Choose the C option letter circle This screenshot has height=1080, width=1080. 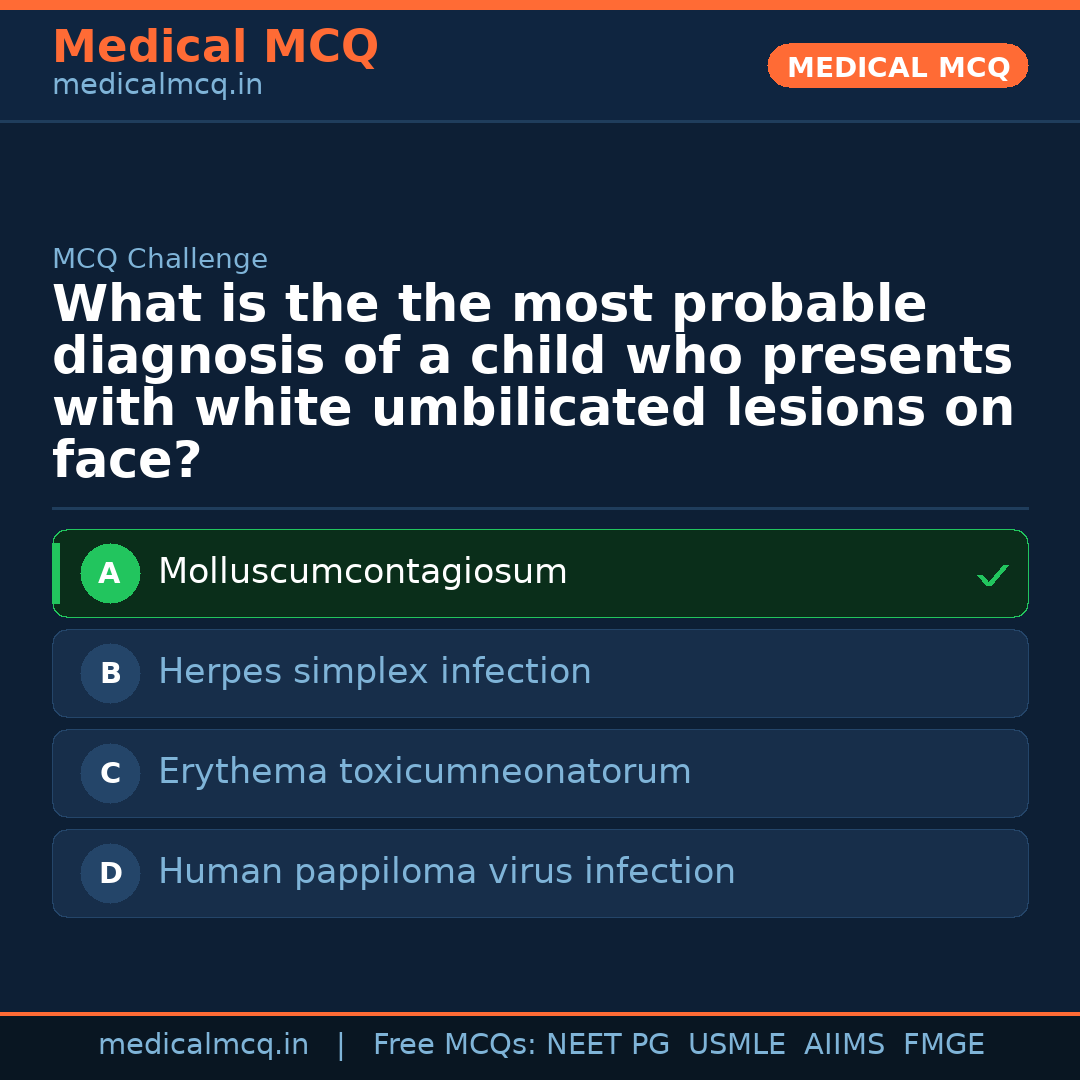click(x=110, y=774)
